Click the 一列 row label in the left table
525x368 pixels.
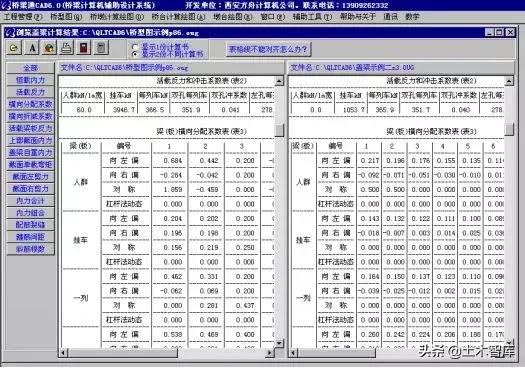[x=80, y=298]
